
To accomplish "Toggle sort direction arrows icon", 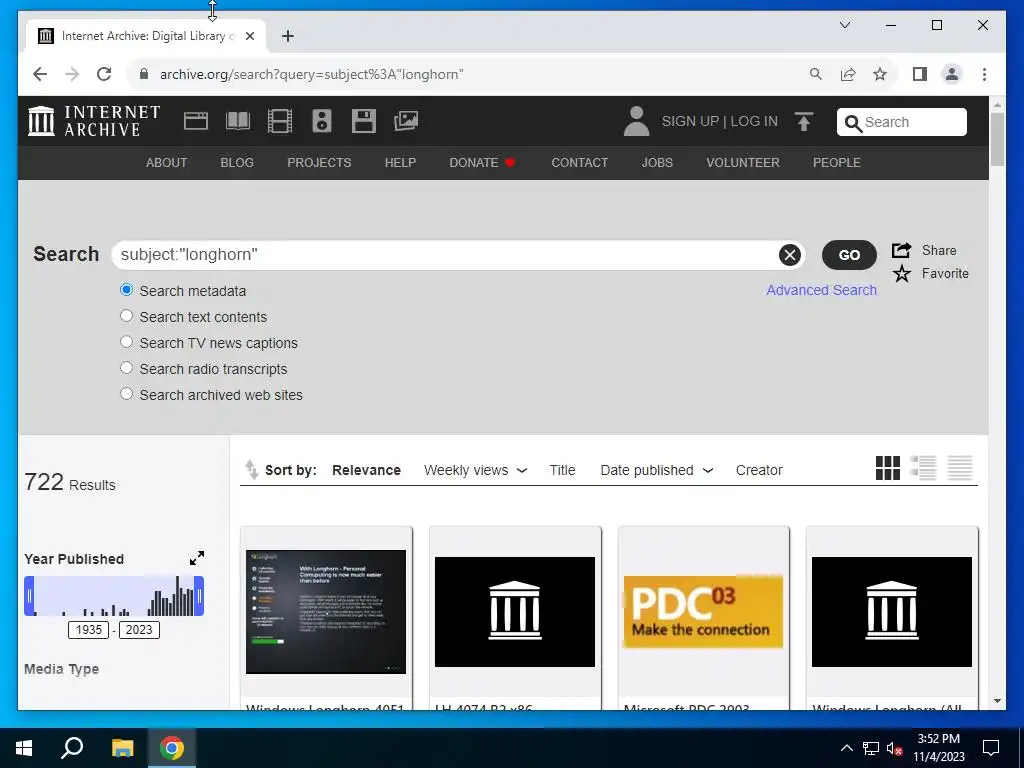I will (251, 470).
